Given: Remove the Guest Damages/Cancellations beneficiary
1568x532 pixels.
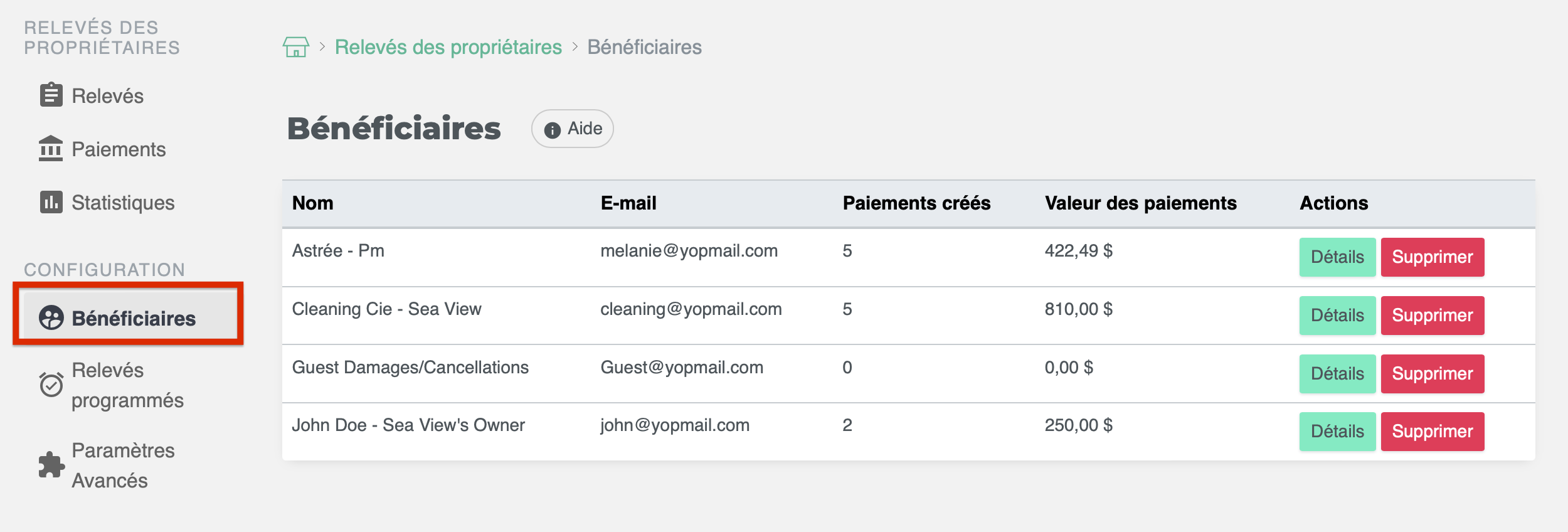Looking at the screenshot, I should (x=1432, y=374).
